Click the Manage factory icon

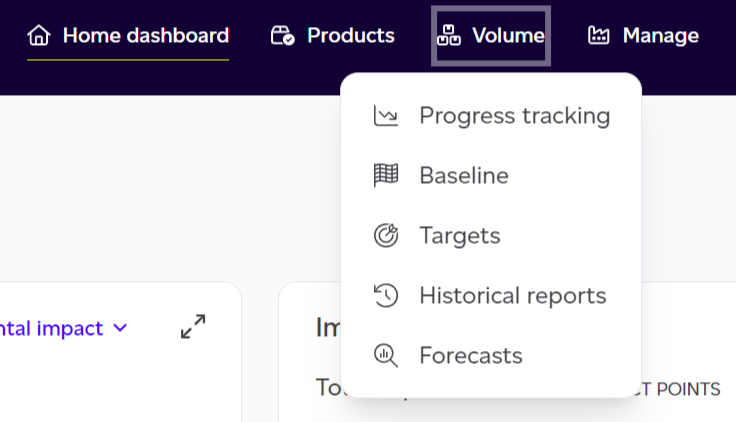click(x=598, y=35)
